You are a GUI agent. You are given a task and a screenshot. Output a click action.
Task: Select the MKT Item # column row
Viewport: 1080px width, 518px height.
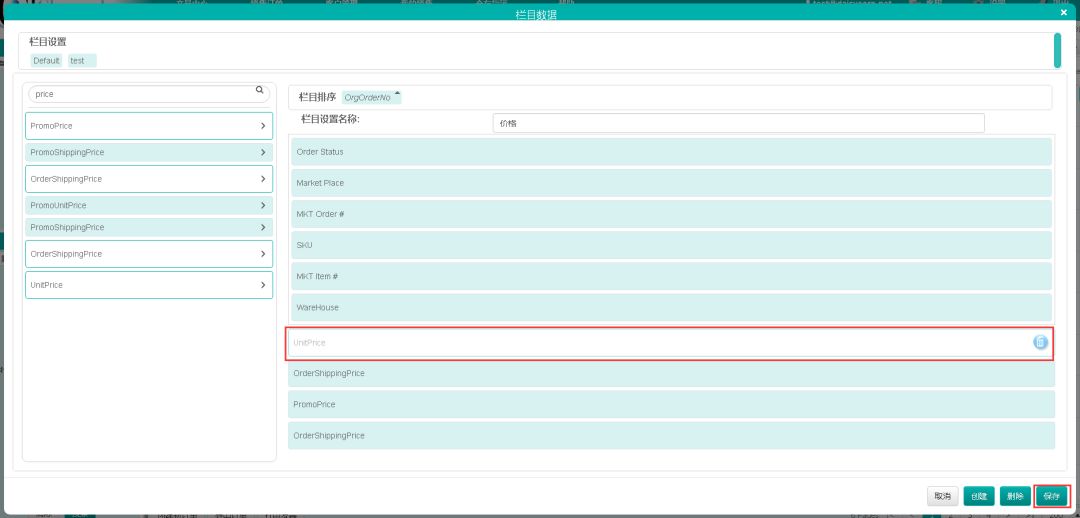[671, 276]
